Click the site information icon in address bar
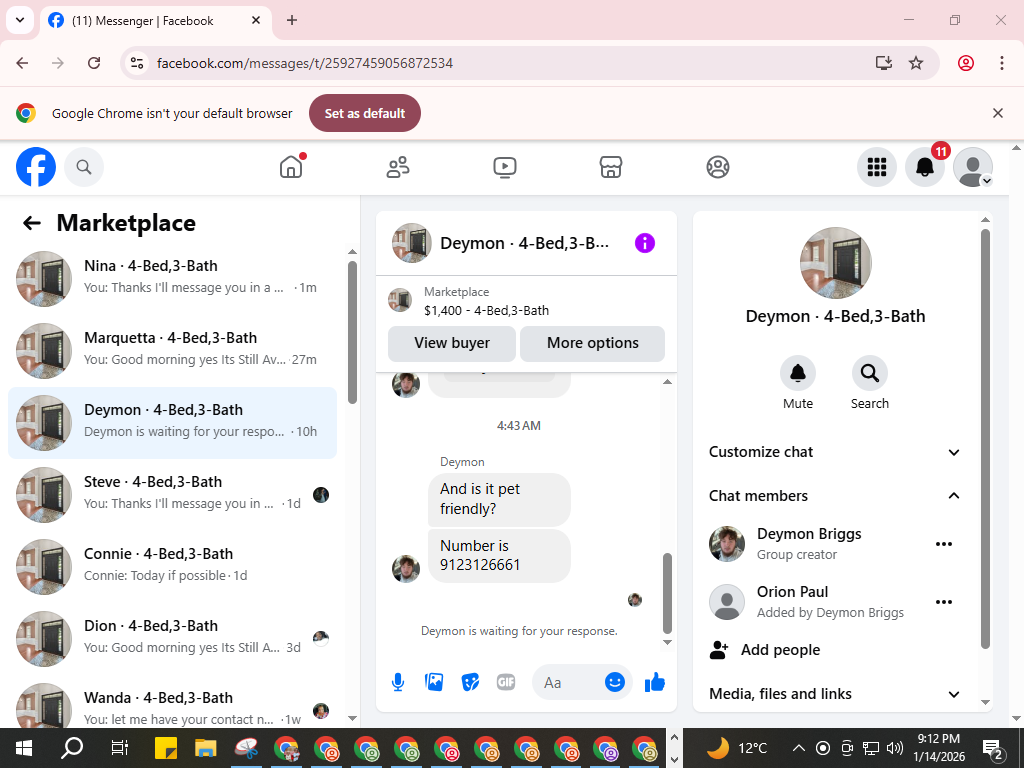The width and height of the screenshot is (1024, 768). [x=136, y=63]
